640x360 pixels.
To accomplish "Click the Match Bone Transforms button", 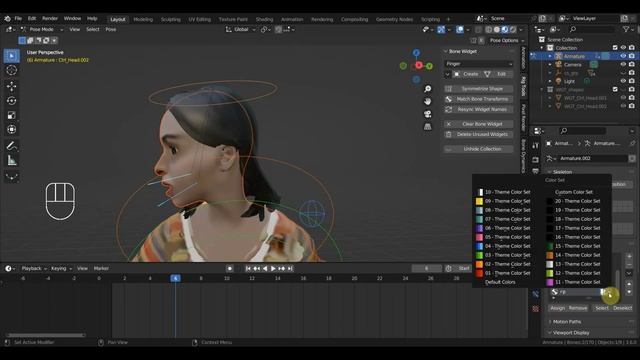I will [479, 99].
